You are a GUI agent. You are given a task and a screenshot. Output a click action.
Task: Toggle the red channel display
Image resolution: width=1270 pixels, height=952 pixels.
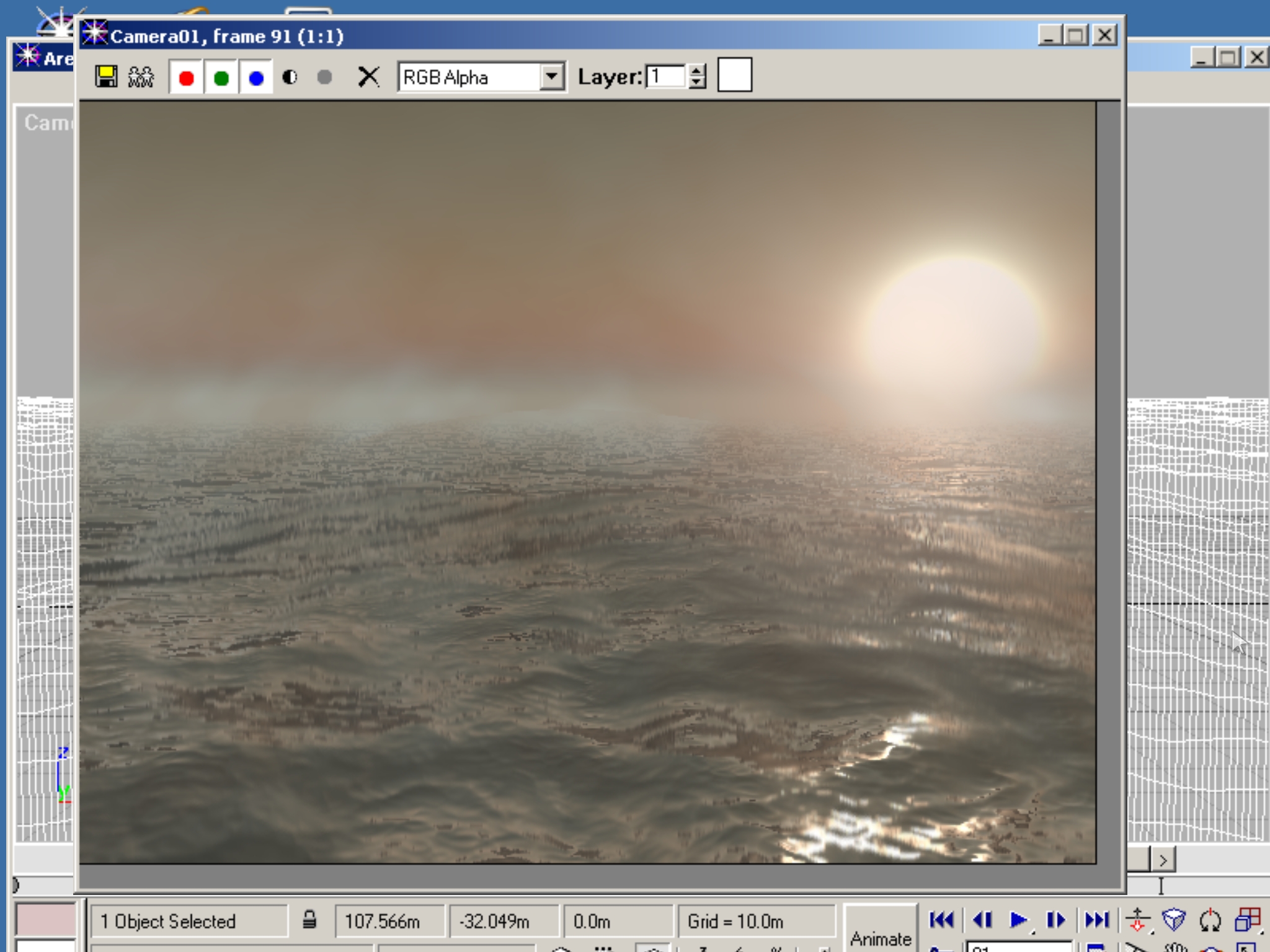click(186, 78)
